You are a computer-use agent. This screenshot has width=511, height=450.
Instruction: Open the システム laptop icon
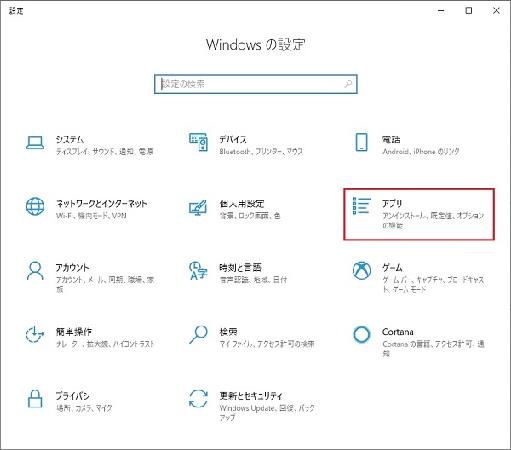click(35, 143)
